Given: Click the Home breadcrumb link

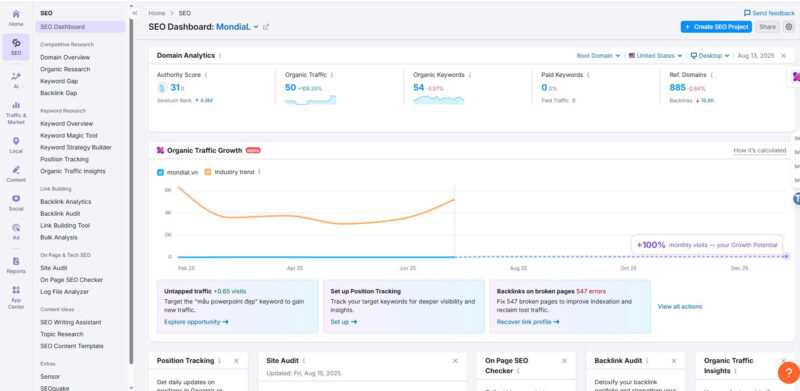Looking at the screenshot, I should point(157,13).
